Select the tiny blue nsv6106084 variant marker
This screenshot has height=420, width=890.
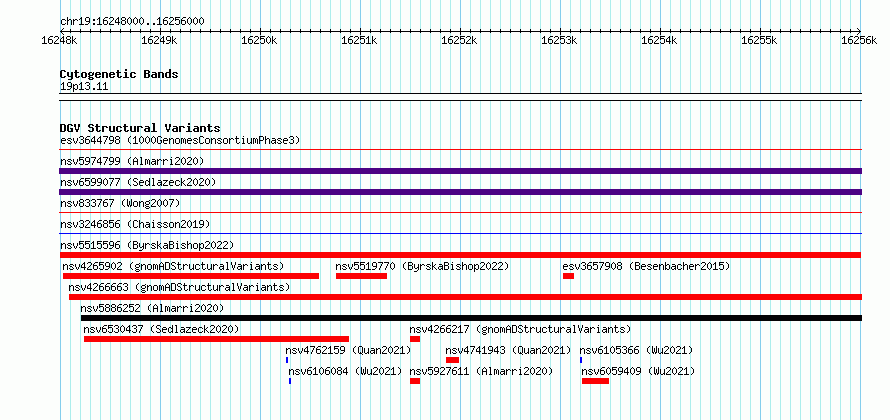(x=290, y=381)
